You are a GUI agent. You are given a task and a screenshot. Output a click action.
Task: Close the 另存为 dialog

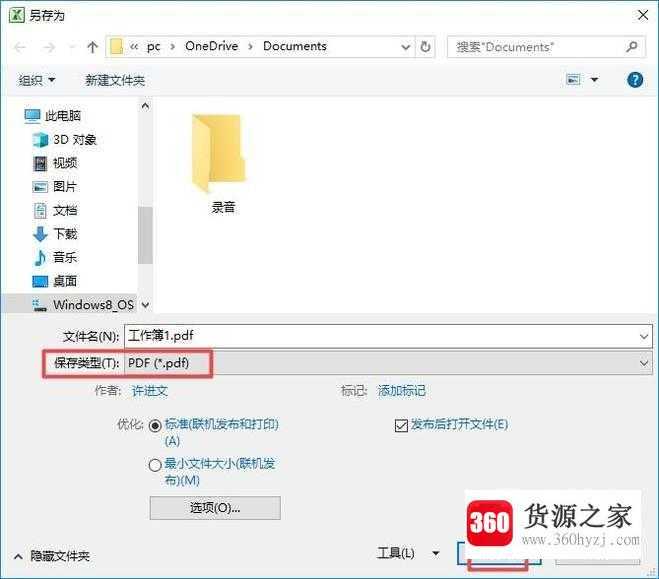643,15
